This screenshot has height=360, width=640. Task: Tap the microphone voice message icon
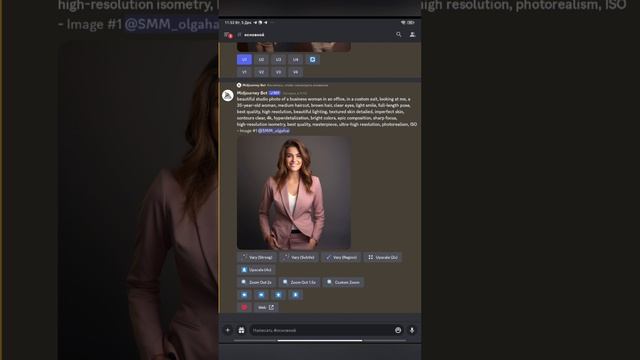pyautogui.click(x=412, y=330)
